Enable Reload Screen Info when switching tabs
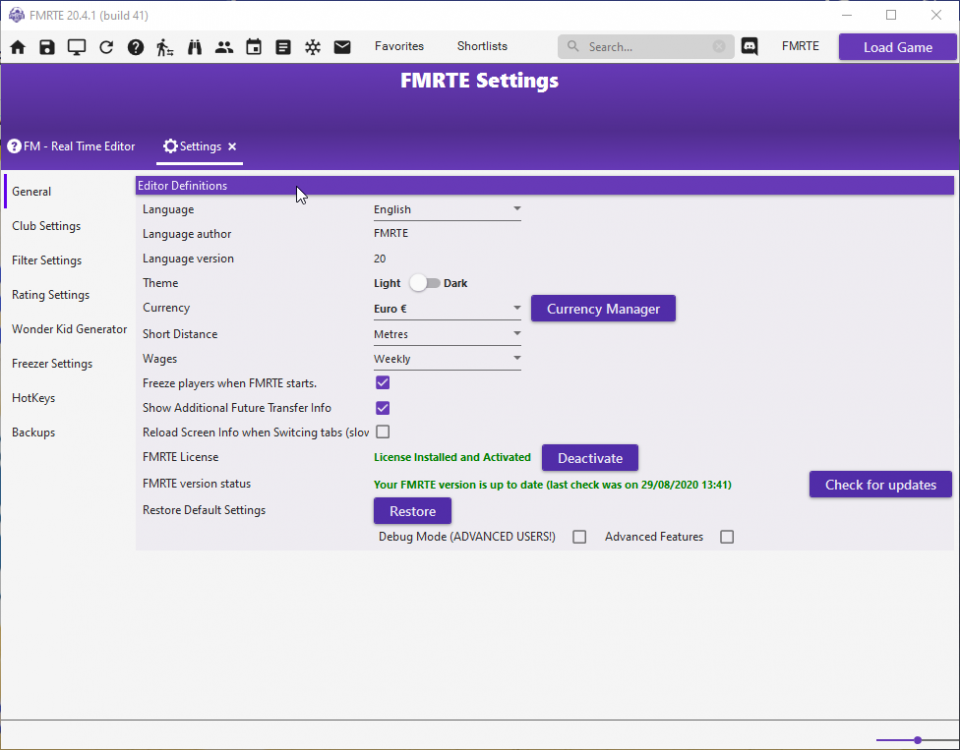The width and height of the screenshot is (960, 750). pyautogui.click(x=383, y=432)
